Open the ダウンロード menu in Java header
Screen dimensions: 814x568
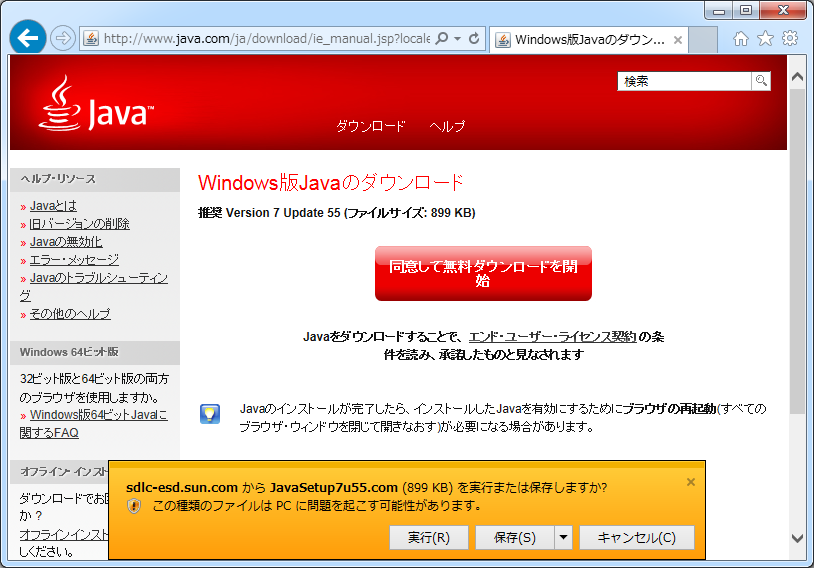tap(370, 126)
